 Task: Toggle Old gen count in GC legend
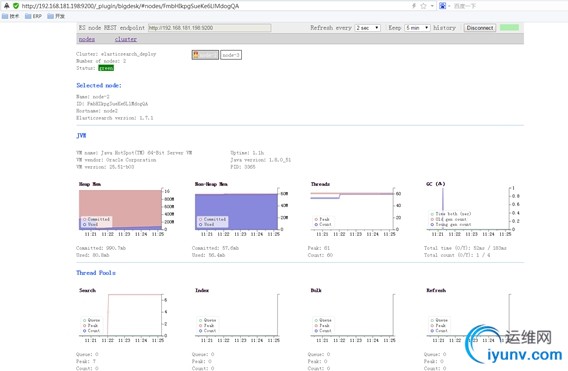pos(448,219)
